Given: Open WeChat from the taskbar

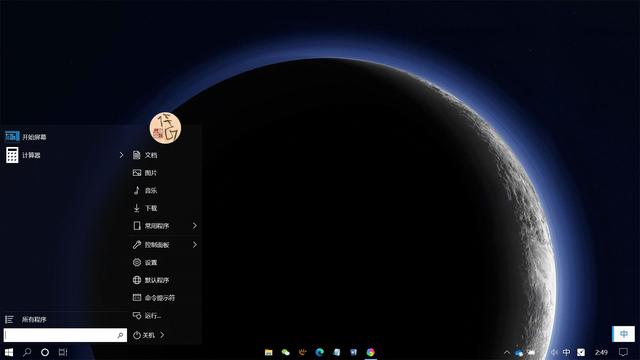Looking at the screenshot, I should [285, 352].
